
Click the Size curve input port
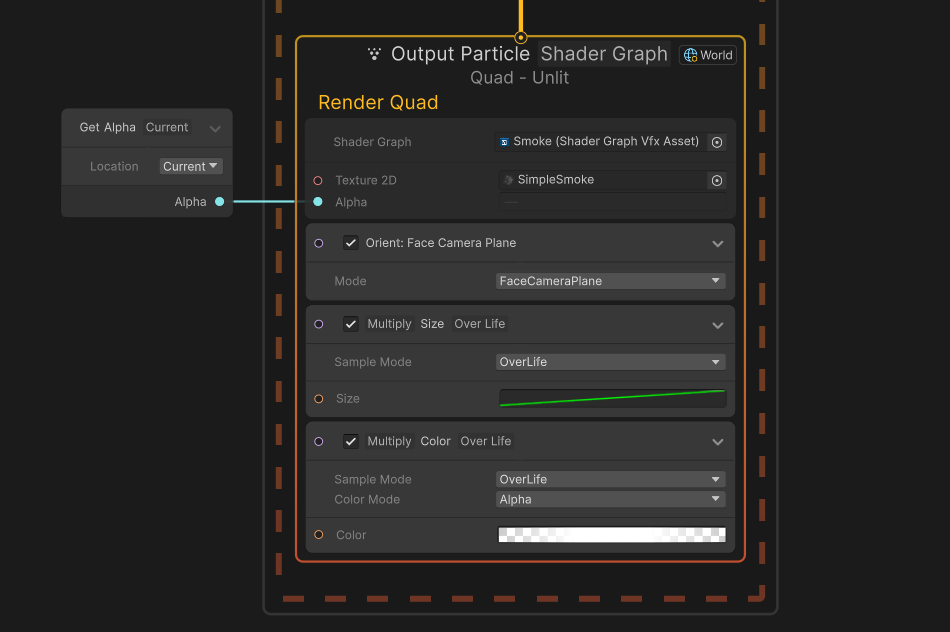click(x=318, y=399)
